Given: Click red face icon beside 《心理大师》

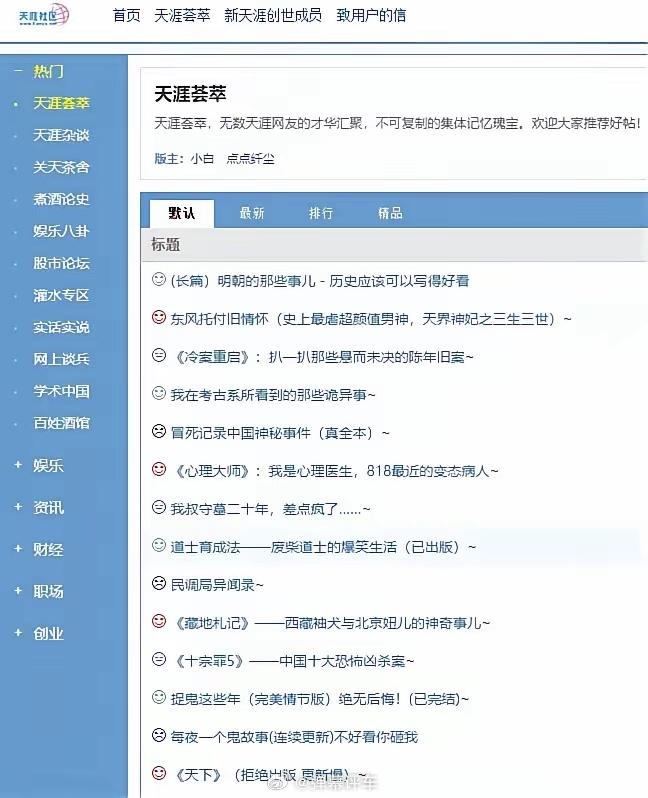Looking at the screenshot, I should point(159,469).
